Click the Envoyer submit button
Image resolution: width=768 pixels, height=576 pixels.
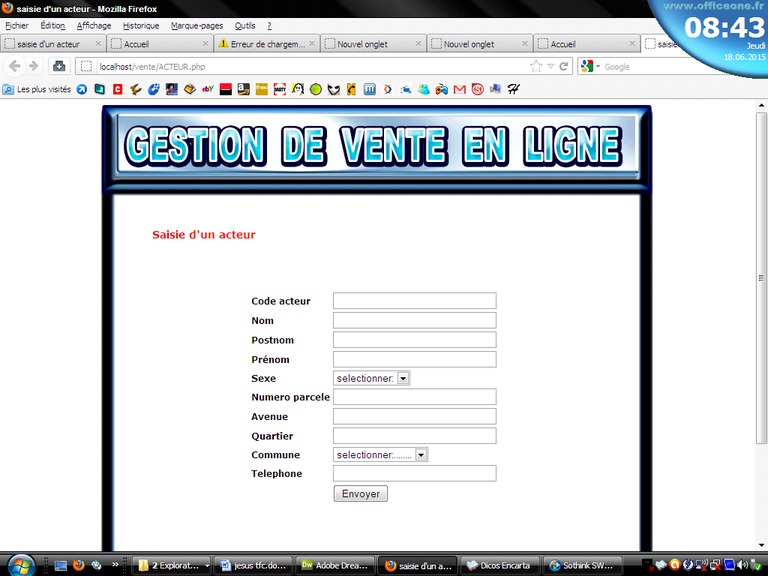tap(360, 494)
